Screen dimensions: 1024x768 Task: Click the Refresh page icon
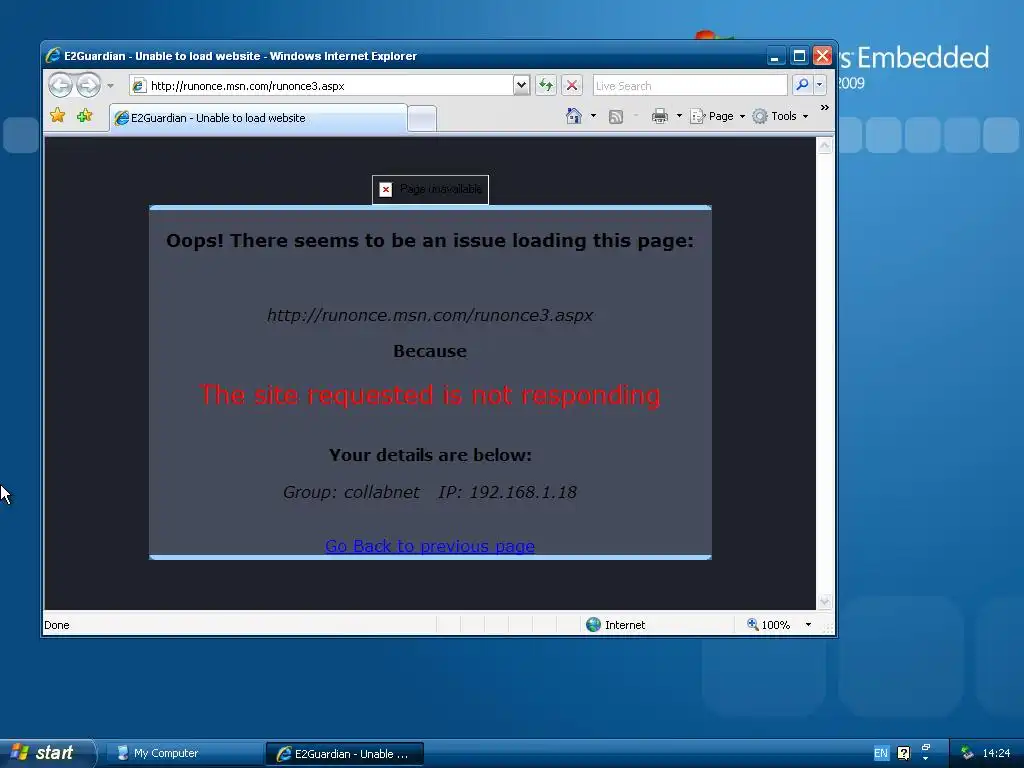coord(546,86)
